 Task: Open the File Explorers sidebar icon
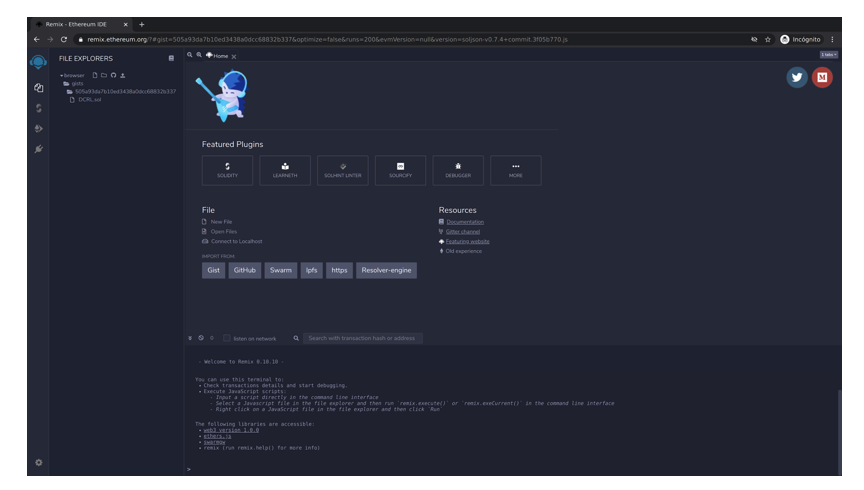point(39,88)
